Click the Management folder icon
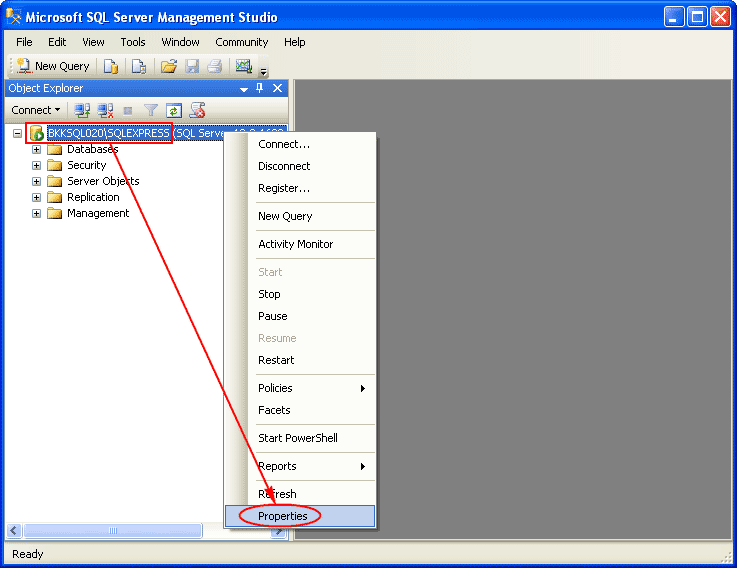The image size is (737, 568). pos(55,213)
